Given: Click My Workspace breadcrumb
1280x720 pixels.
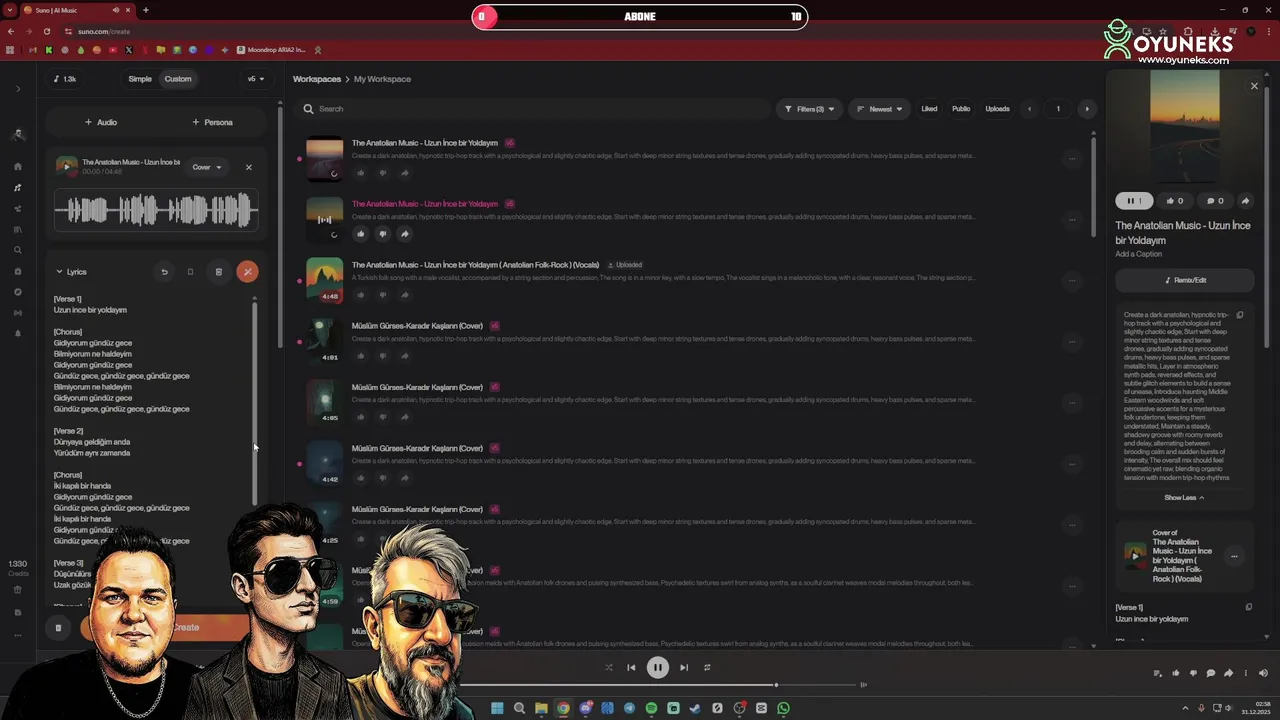Looking at the screenshot, I should point(382,79).
